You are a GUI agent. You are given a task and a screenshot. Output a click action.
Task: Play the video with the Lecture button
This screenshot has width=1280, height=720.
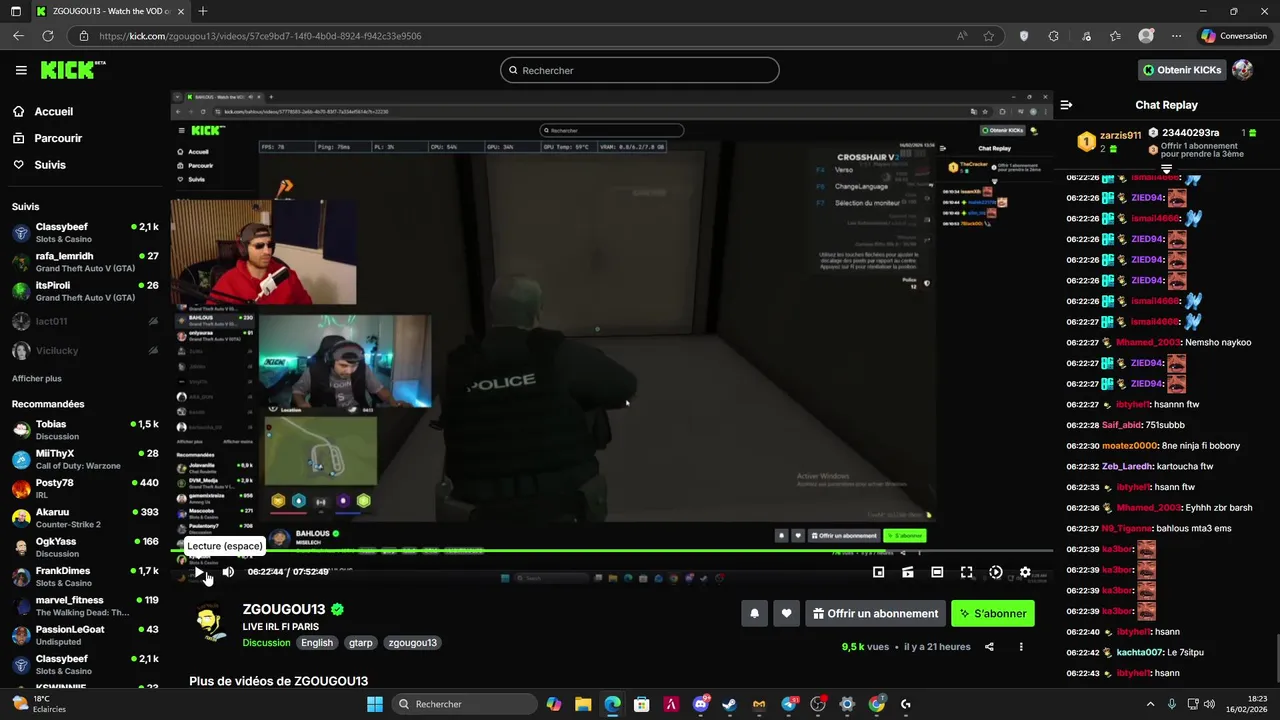point(201,572)
